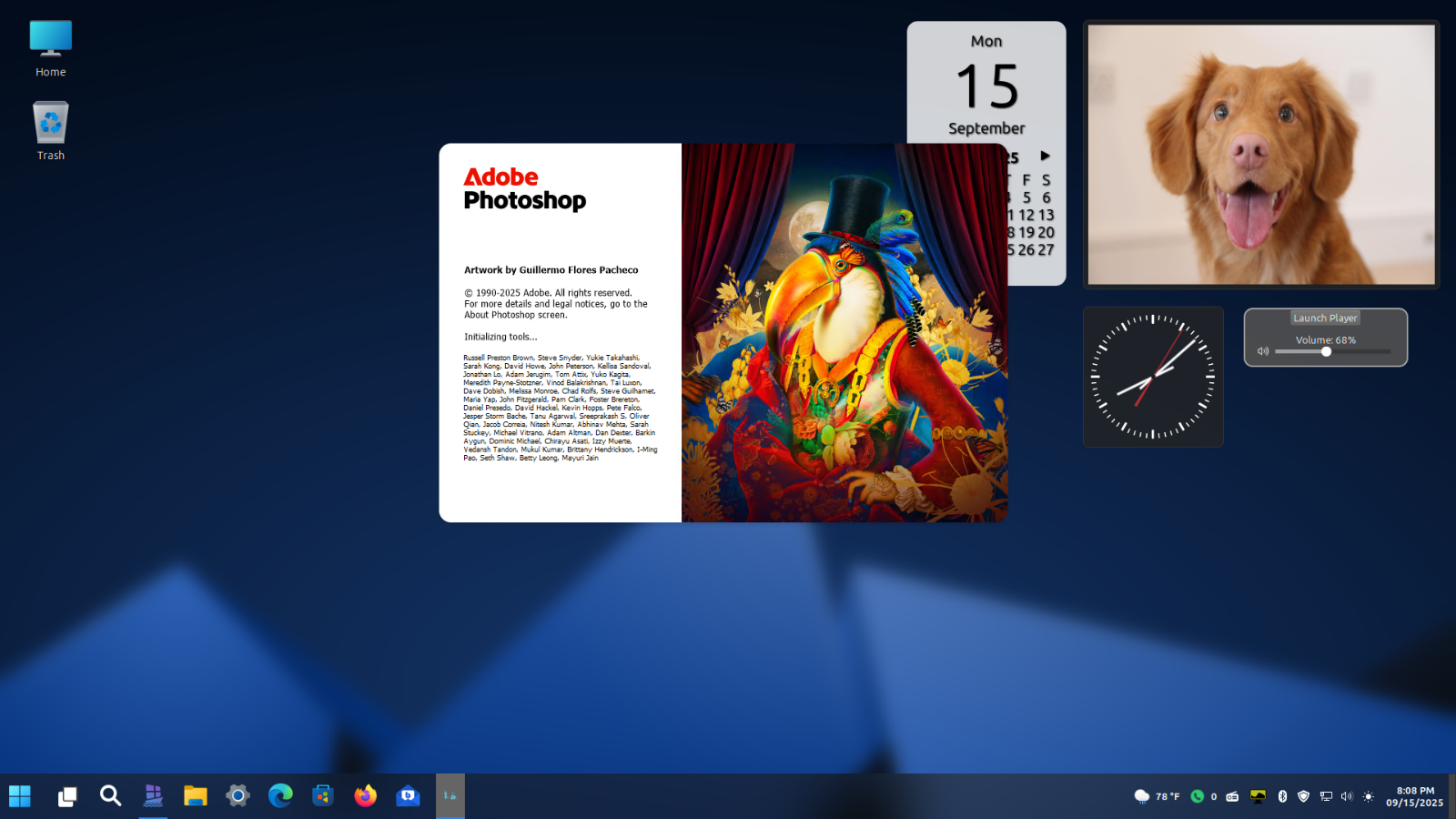
Task: Open the task view windows icon
Action: coord(67,796)
